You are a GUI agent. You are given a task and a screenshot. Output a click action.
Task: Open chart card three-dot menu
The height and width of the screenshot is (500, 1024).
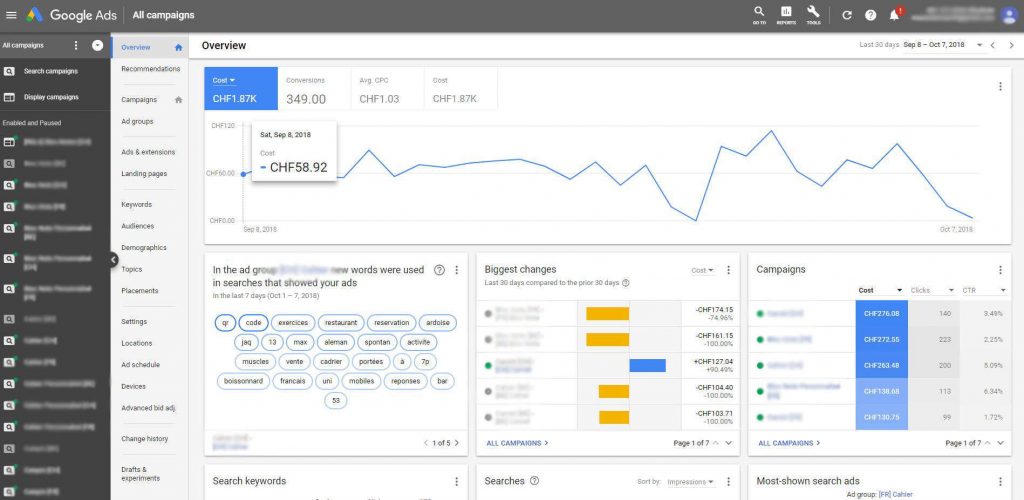[1000, 86]
